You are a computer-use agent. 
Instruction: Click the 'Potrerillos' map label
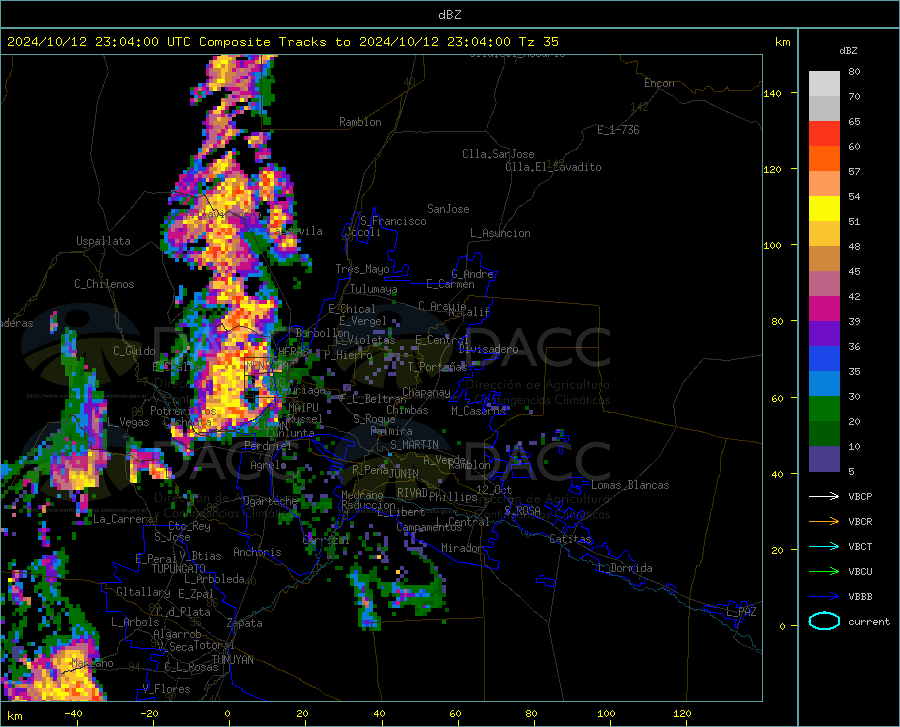click(x=183, y=411)
